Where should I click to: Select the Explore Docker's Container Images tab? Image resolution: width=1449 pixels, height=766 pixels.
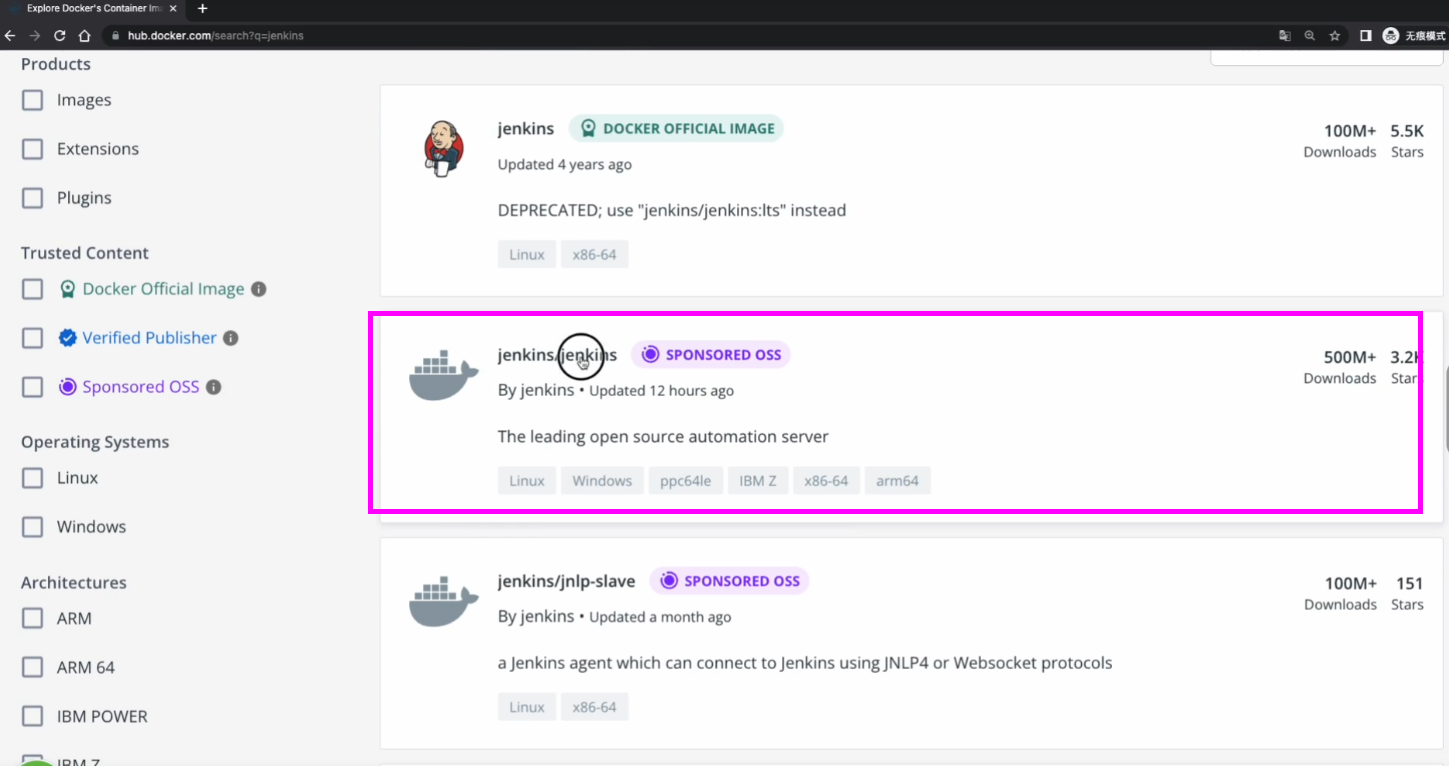pyautogui.click(x=95, y=8)
